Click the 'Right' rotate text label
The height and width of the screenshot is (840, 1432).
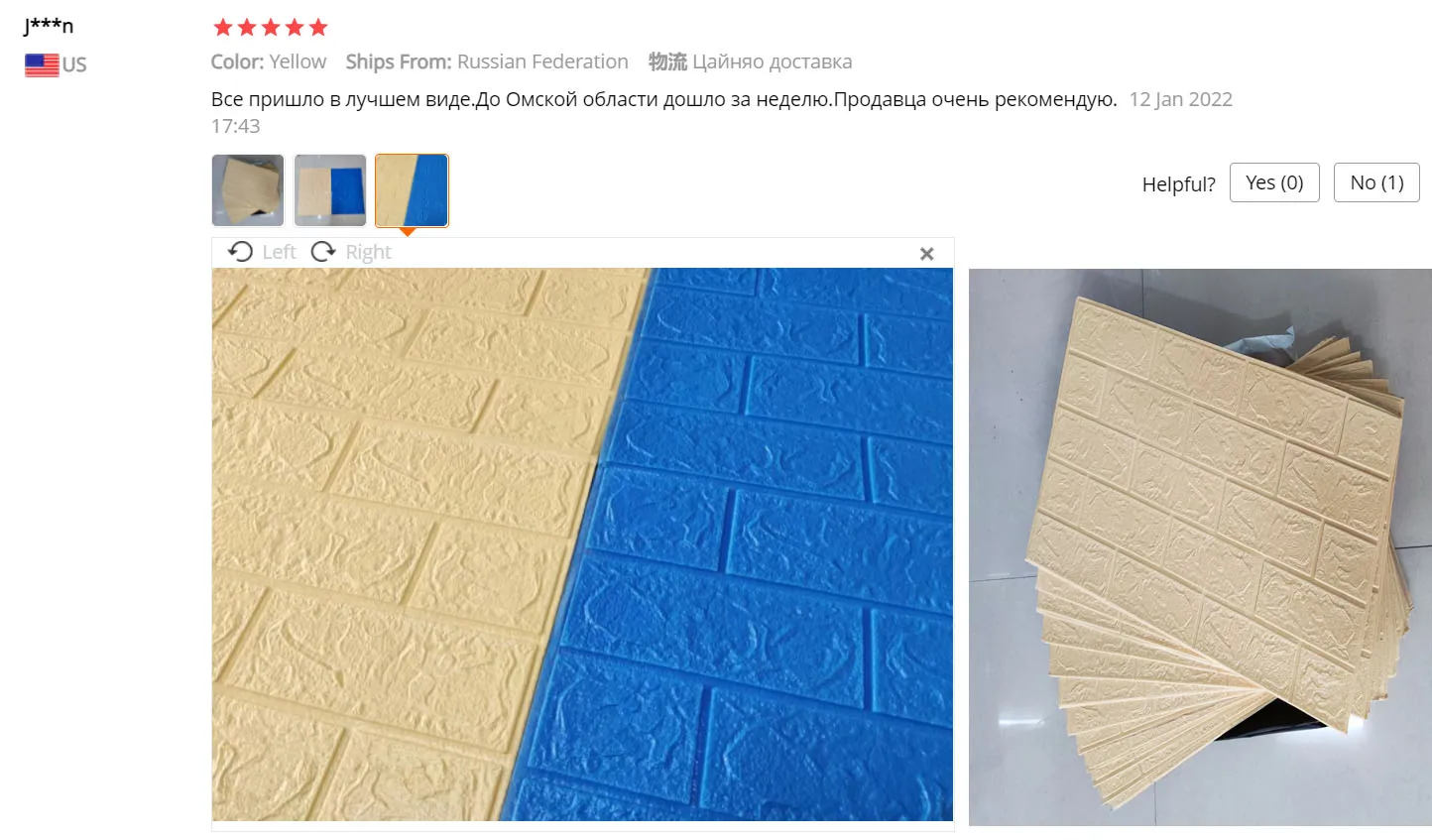tap(368, 252)
